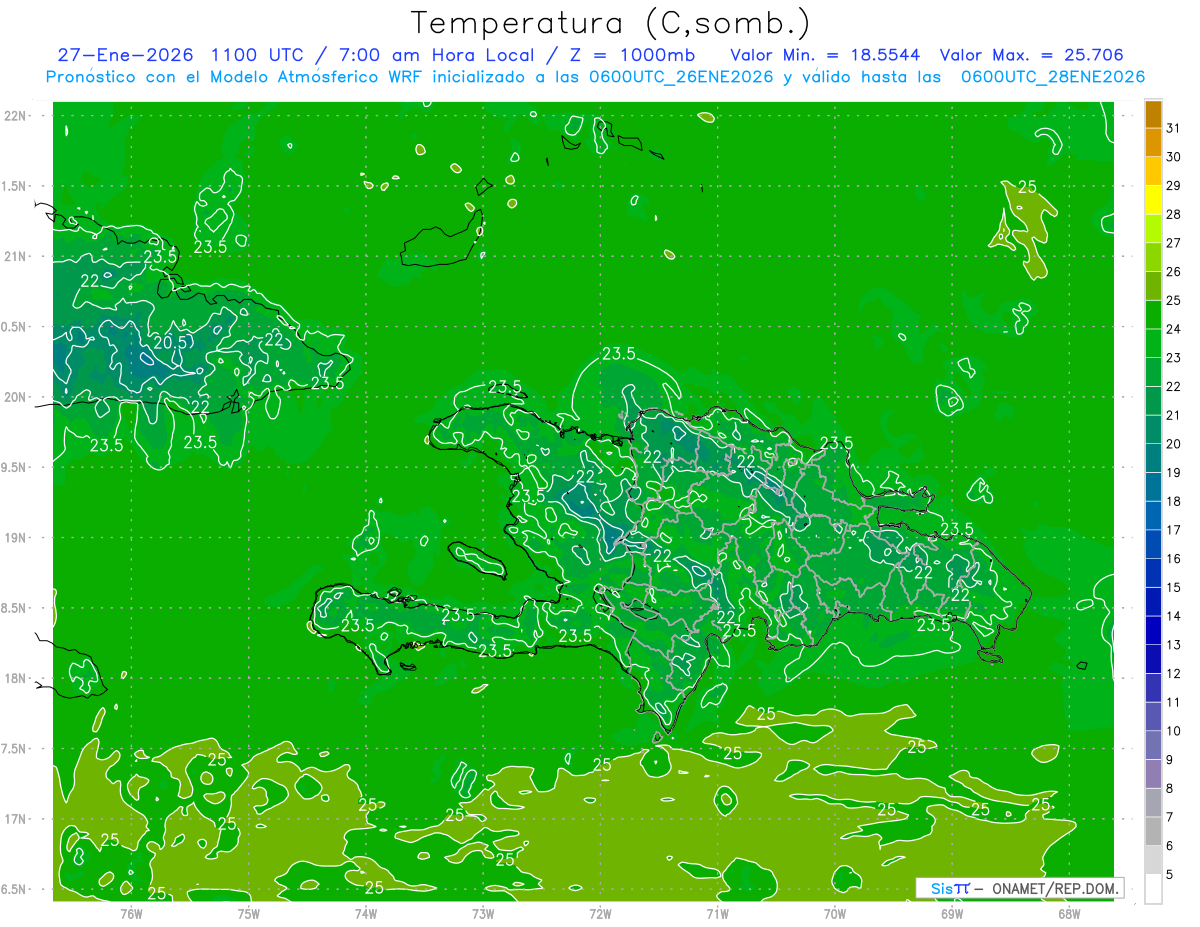Screen dimensions: 1200x927
Task: Click the '70W' longitude axis label
Action: pyautogui.click(x=834, y=913)
